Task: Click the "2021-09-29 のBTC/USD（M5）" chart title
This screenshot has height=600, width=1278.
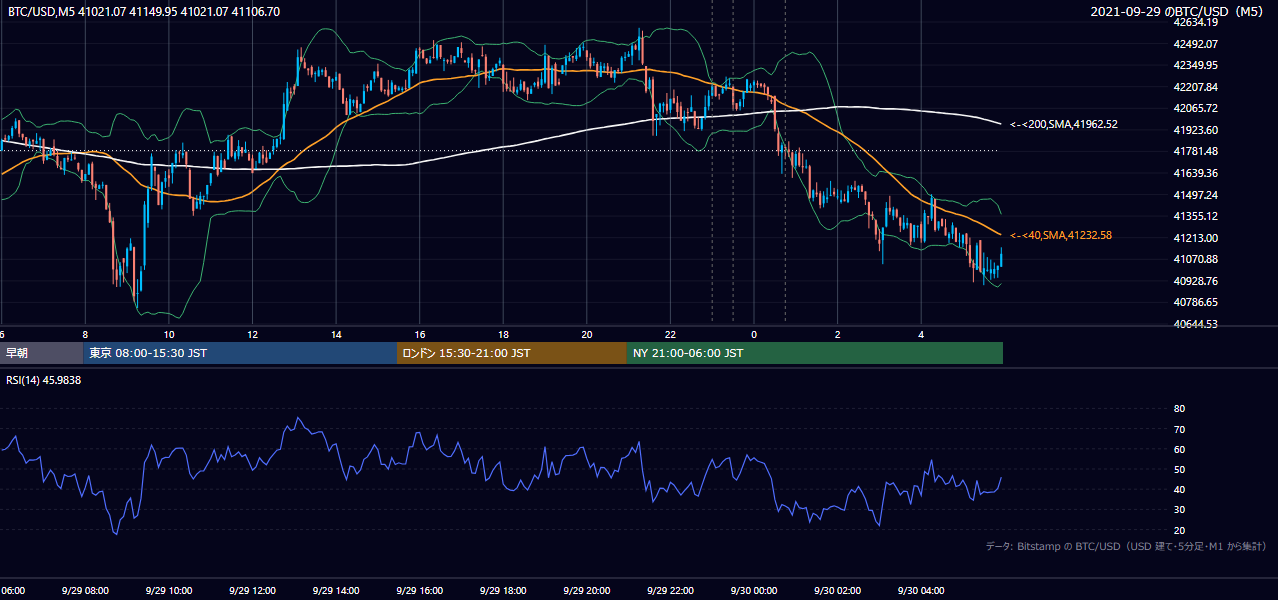Action: tap(1179, 12)
